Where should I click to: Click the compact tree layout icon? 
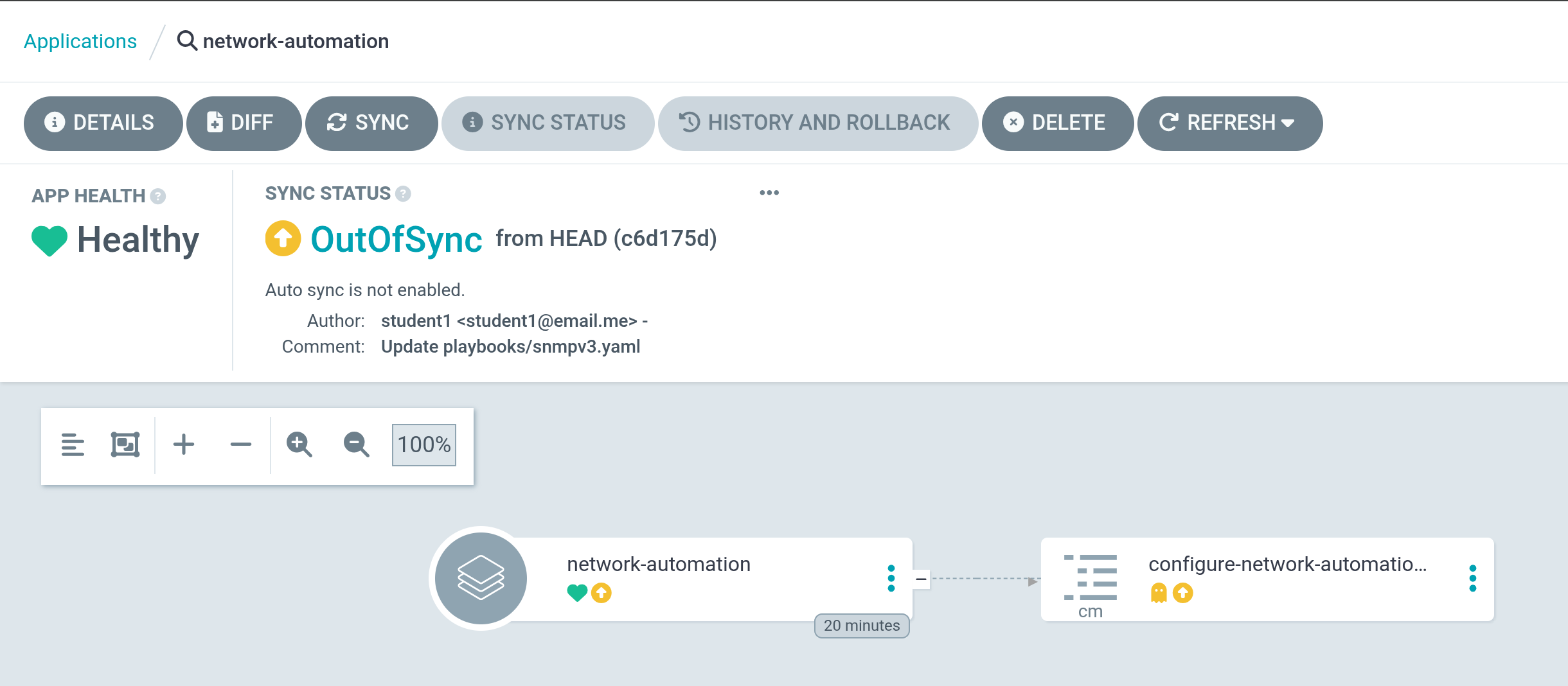(73, 444)
